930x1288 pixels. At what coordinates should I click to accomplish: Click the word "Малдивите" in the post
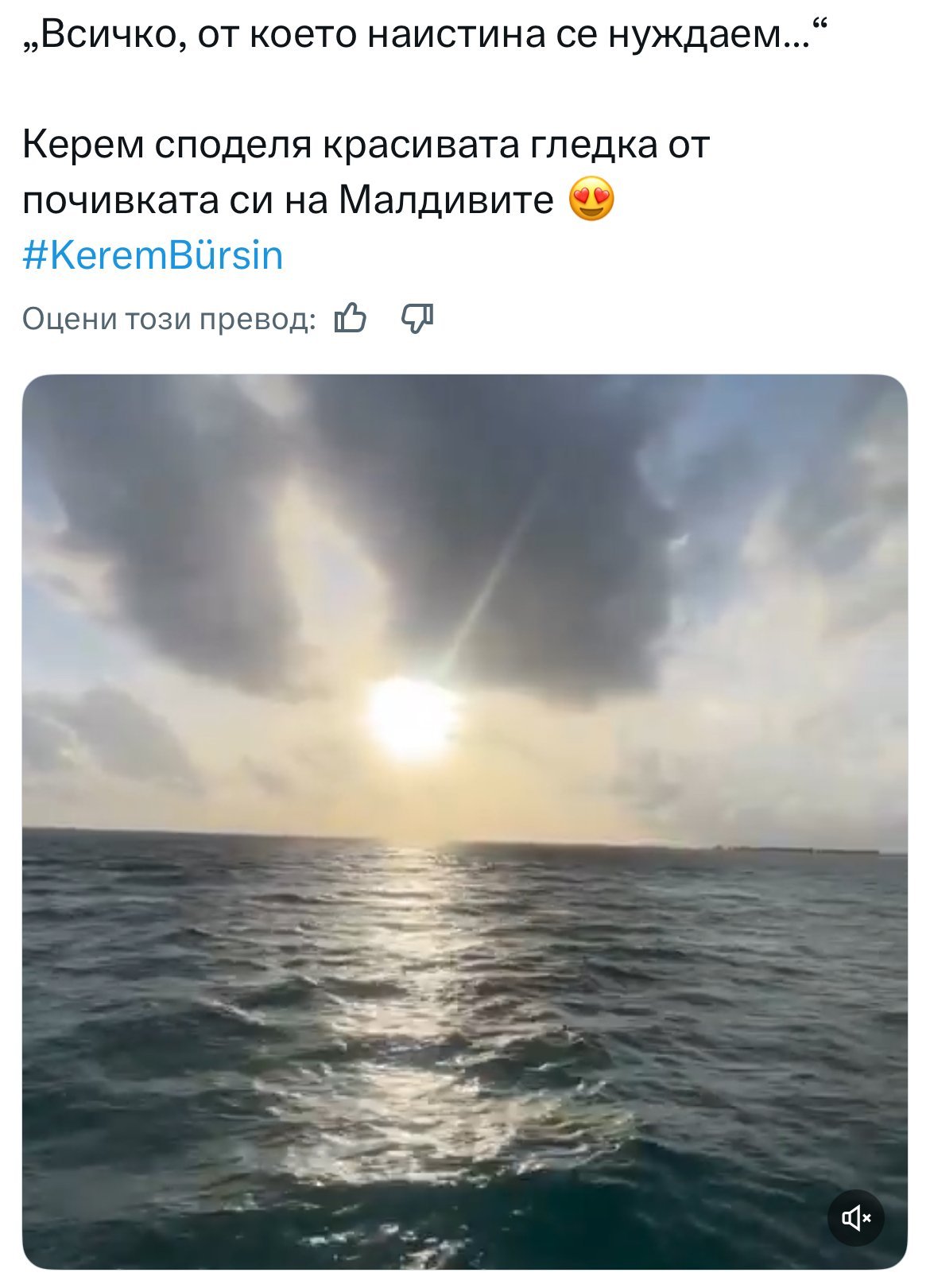(446, 200)
